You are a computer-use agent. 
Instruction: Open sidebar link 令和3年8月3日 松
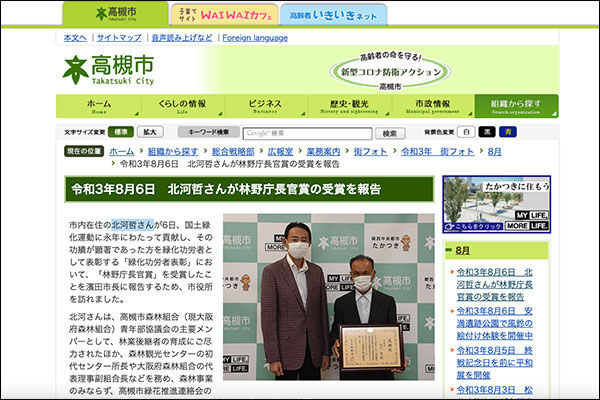[x=494, y=390]
